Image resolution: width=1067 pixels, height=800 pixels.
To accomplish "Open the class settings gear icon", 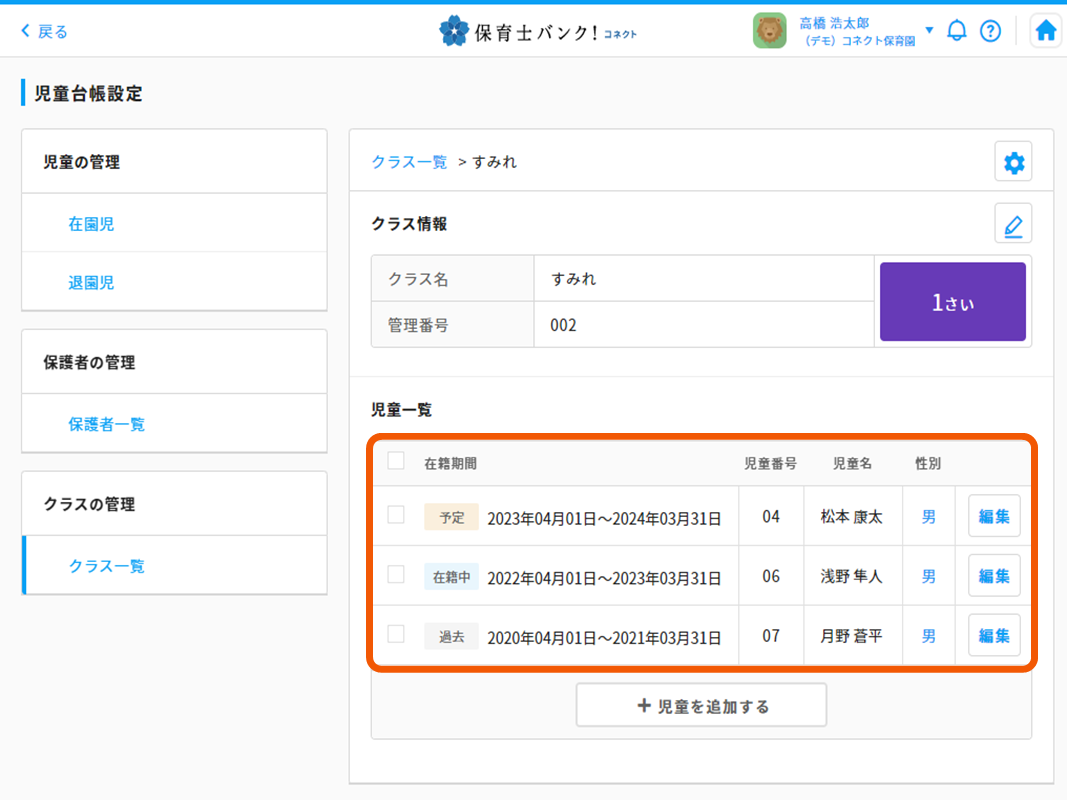I will pos(1013,162).
